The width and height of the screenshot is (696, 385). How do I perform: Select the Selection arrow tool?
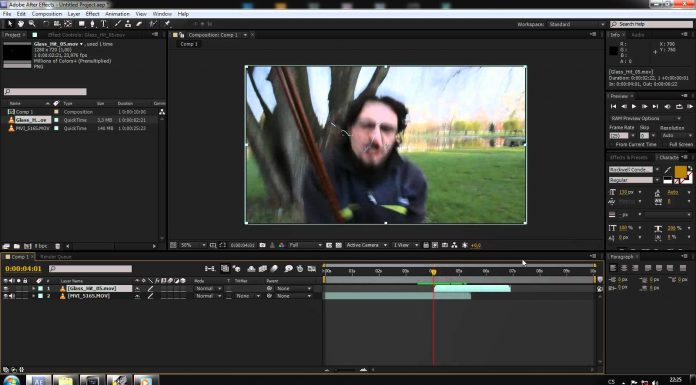[x=10, y=24]
